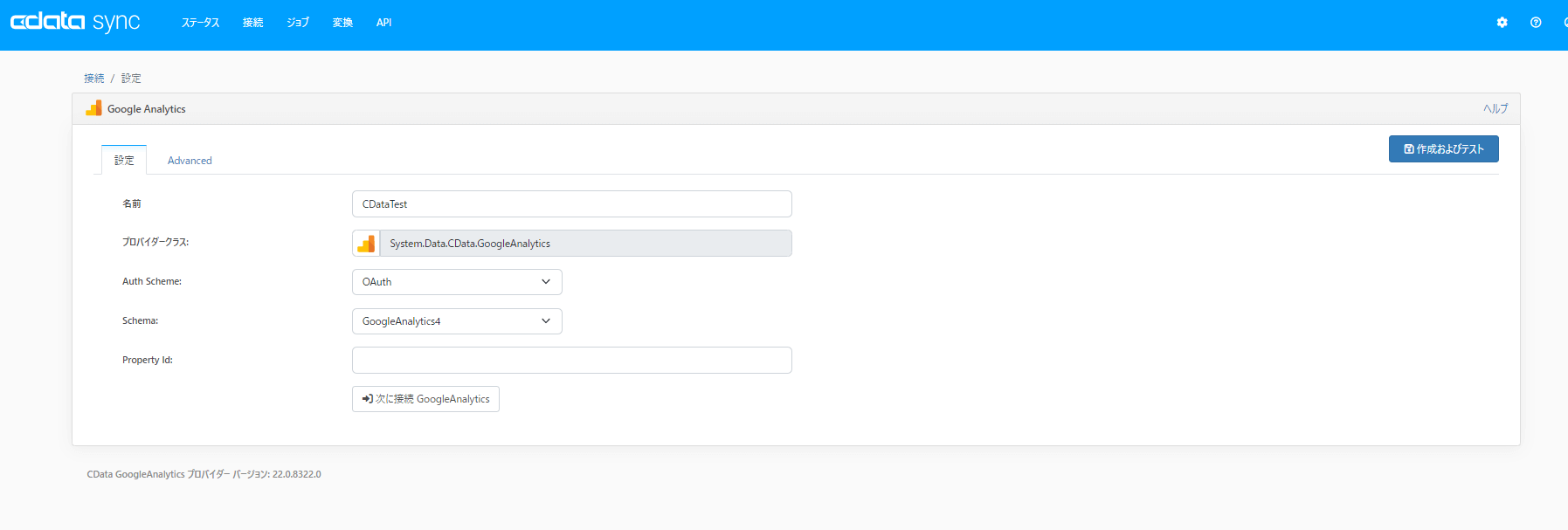This screenshot has width=1568, height=530.
Task: Click the 設定 breadcrumb text
Action: pos(131,79)
